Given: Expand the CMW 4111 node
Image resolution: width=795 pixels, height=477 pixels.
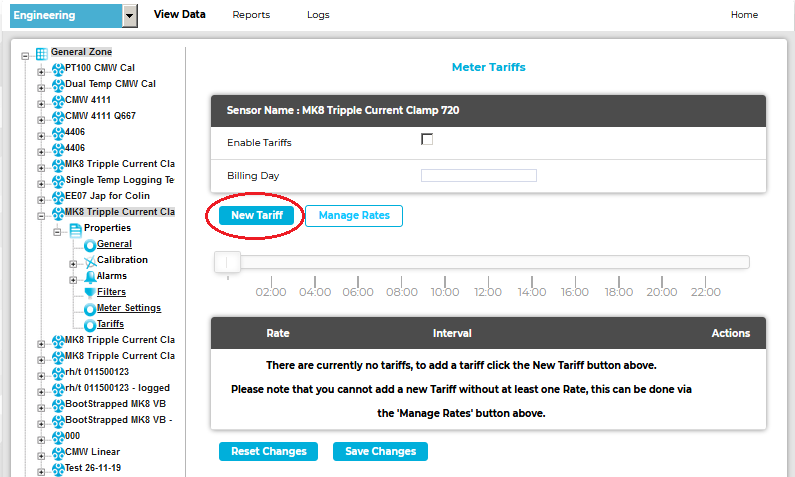Looking at the screenshot, I should click(41, 104).
